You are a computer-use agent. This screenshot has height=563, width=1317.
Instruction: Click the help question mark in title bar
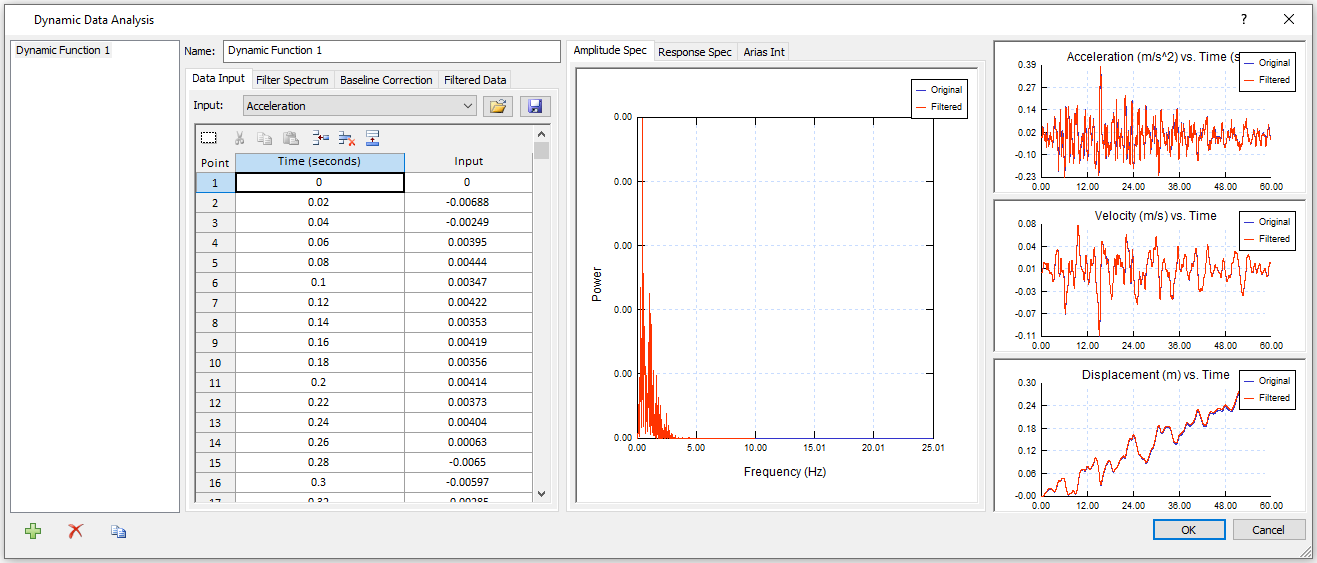1244,19
